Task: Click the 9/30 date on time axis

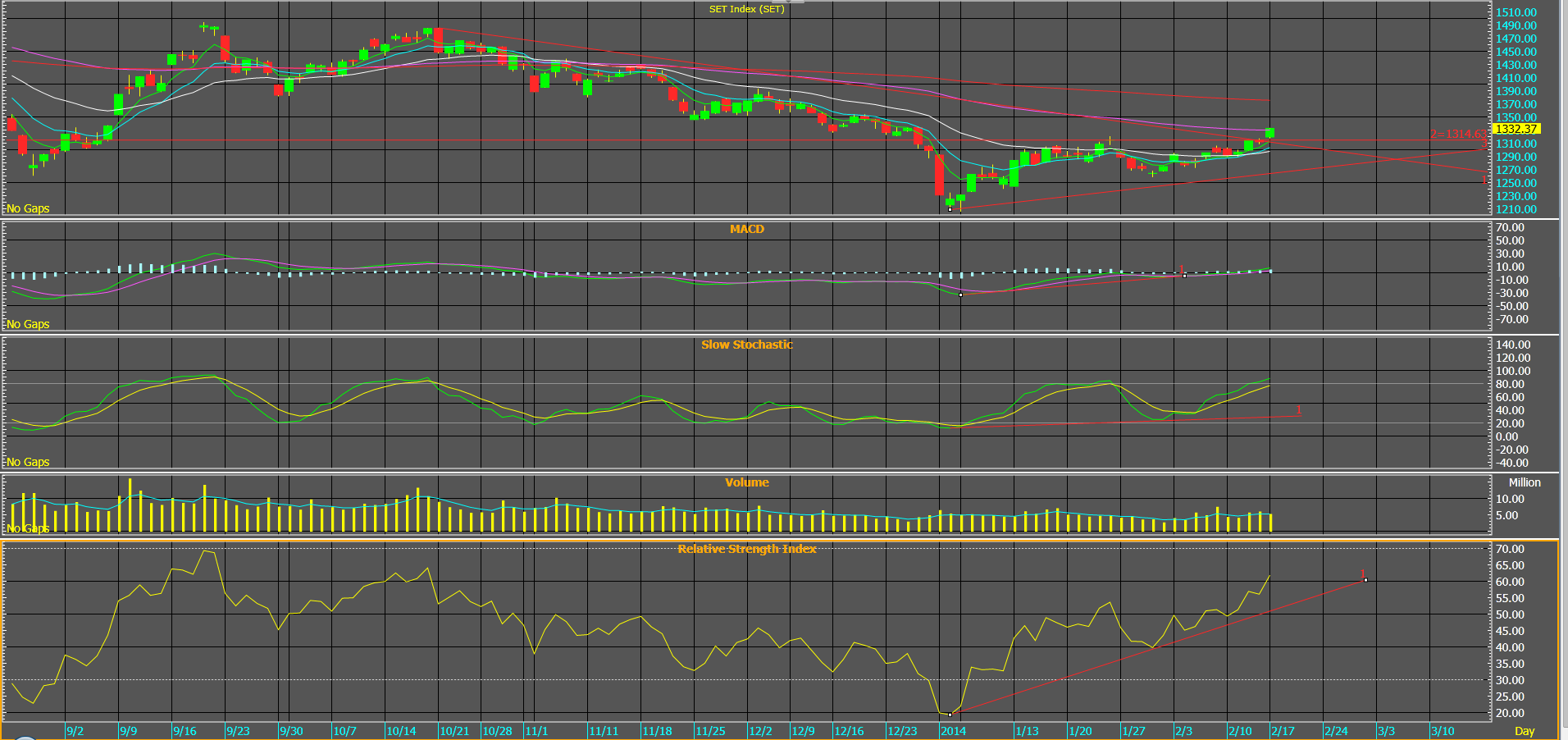Action: coord(291,731)
